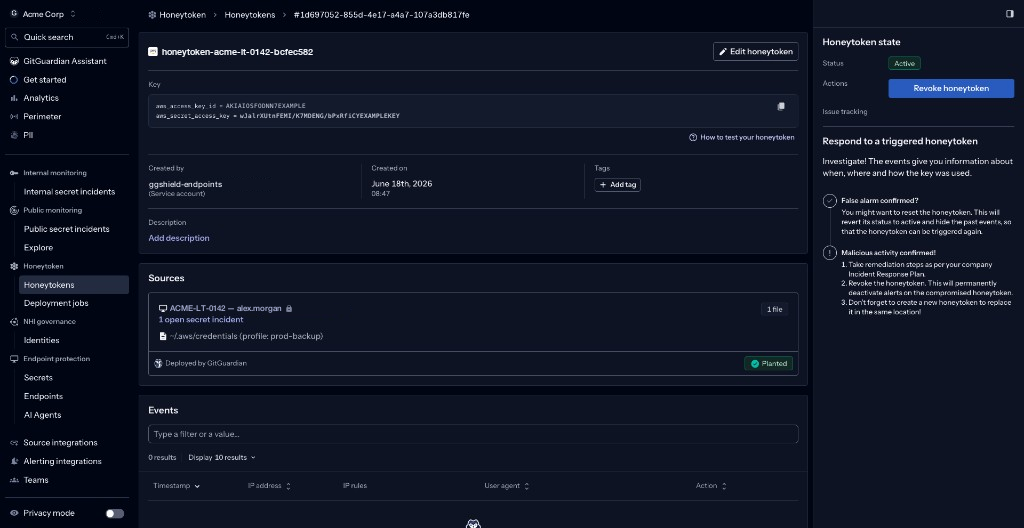The height and width of the screenshot is (528, 1024).
Task: Collapse the right side panel
Action: tap(1010, 14)
